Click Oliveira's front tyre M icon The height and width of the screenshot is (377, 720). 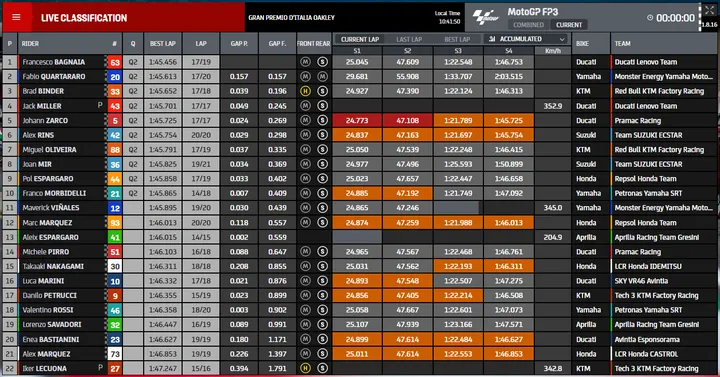click(x=305, y=149)
